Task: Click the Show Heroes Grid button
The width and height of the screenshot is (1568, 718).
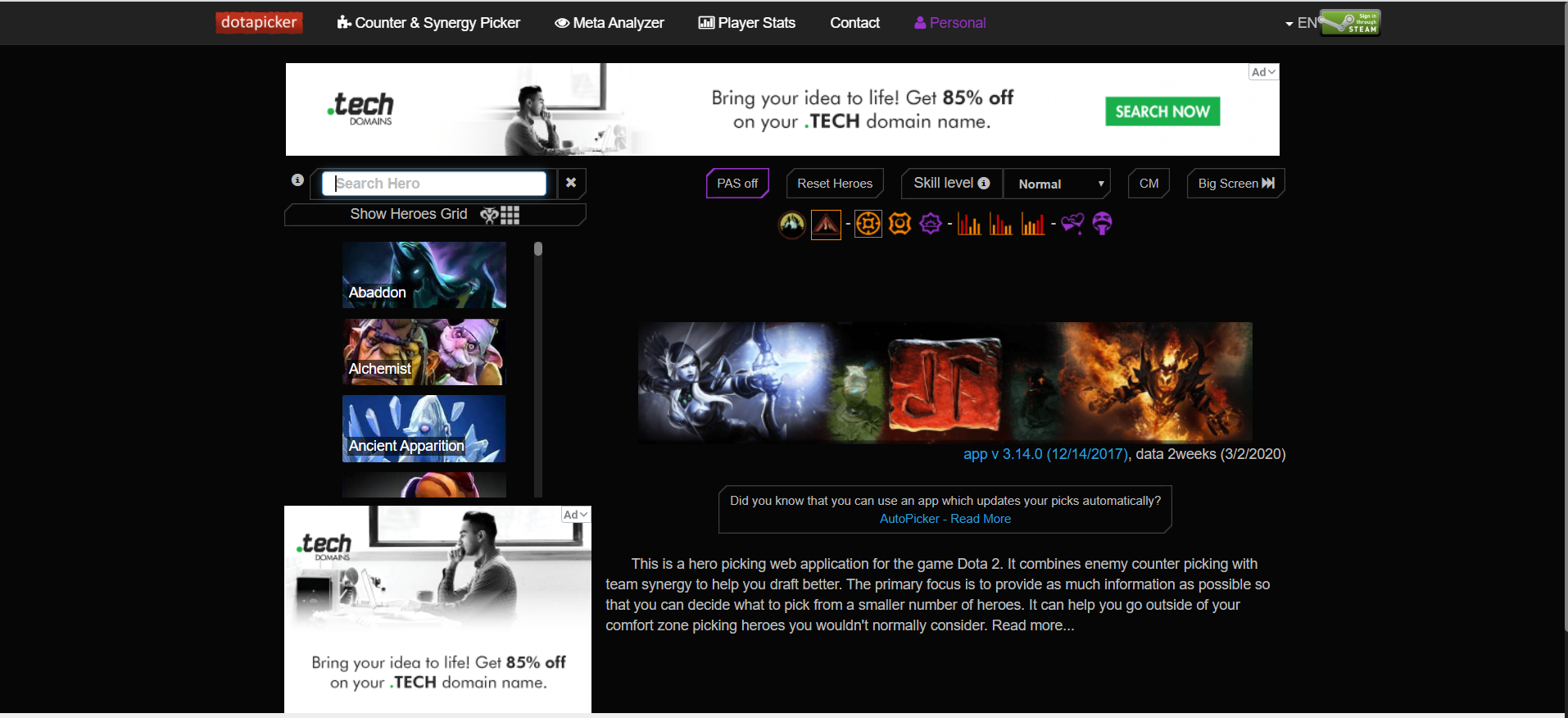Action: 435,214
